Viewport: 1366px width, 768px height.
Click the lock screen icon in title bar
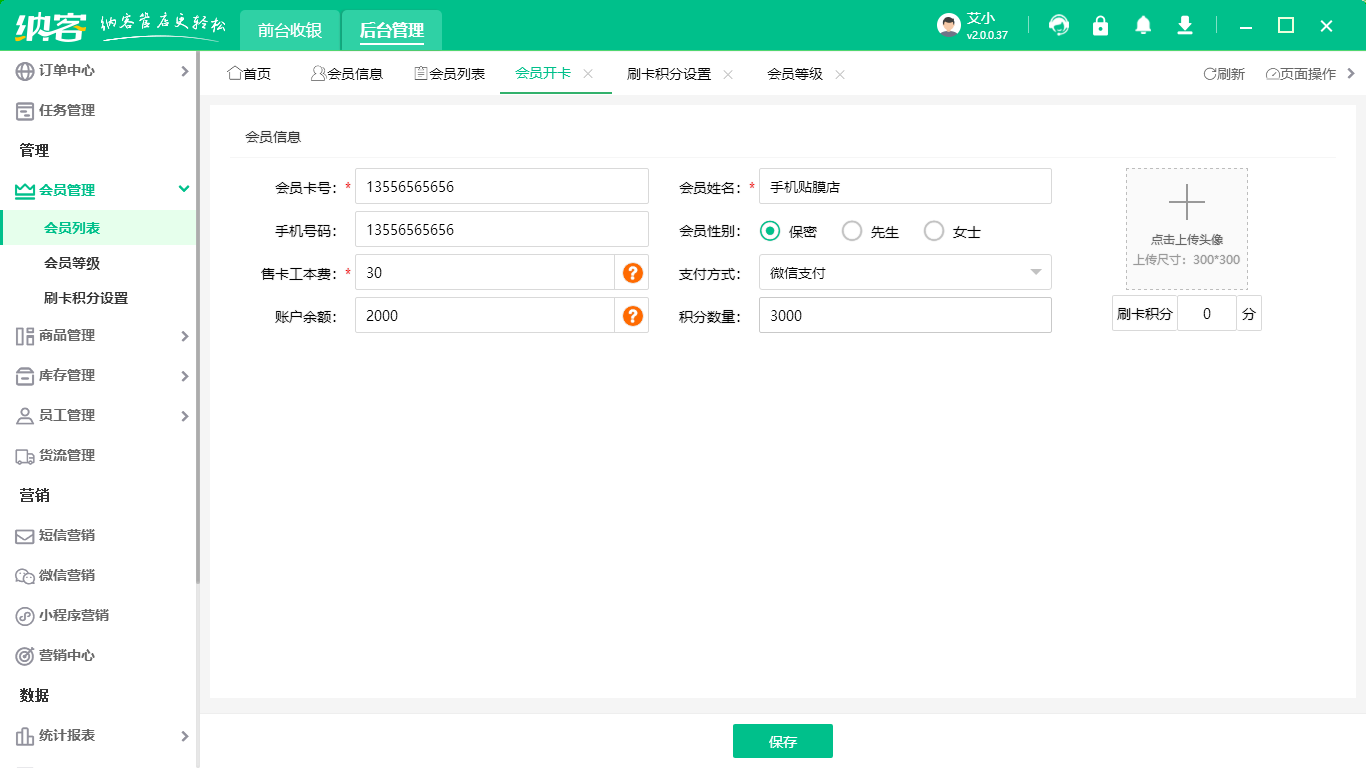coord(1100,25)
